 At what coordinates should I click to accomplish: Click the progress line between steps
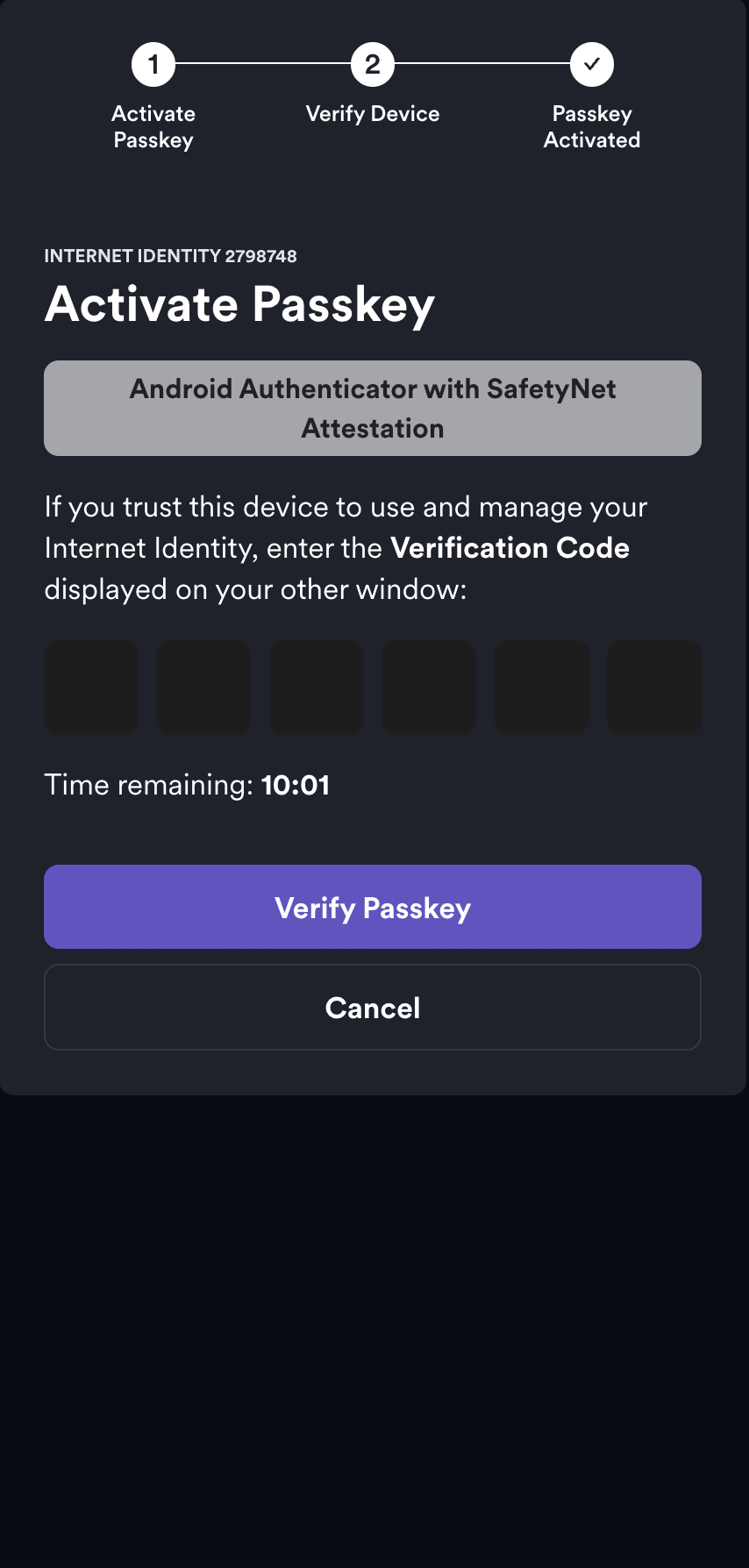pyautogui.click(x=263, y=63)
